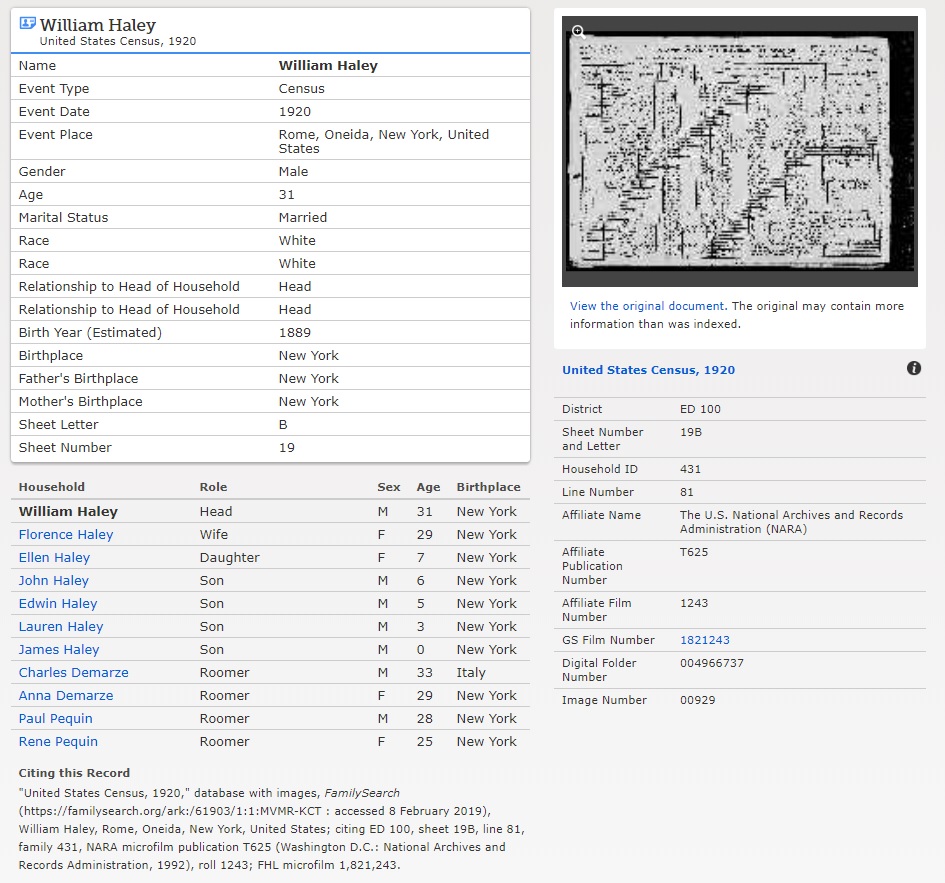This screenshot has width=945, height=883.
Task: Click the Marital Status value 'Married'
Action: [303, 218]
